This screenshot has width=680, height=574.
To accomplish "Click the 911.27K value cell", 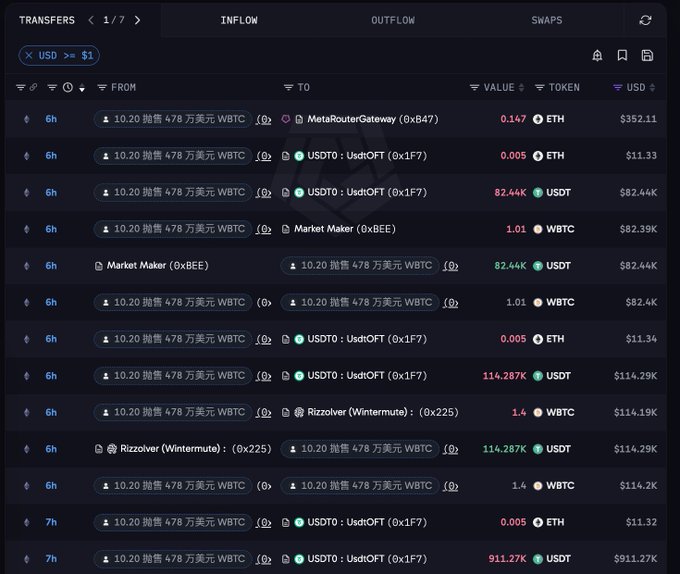I will click(507, 559).
